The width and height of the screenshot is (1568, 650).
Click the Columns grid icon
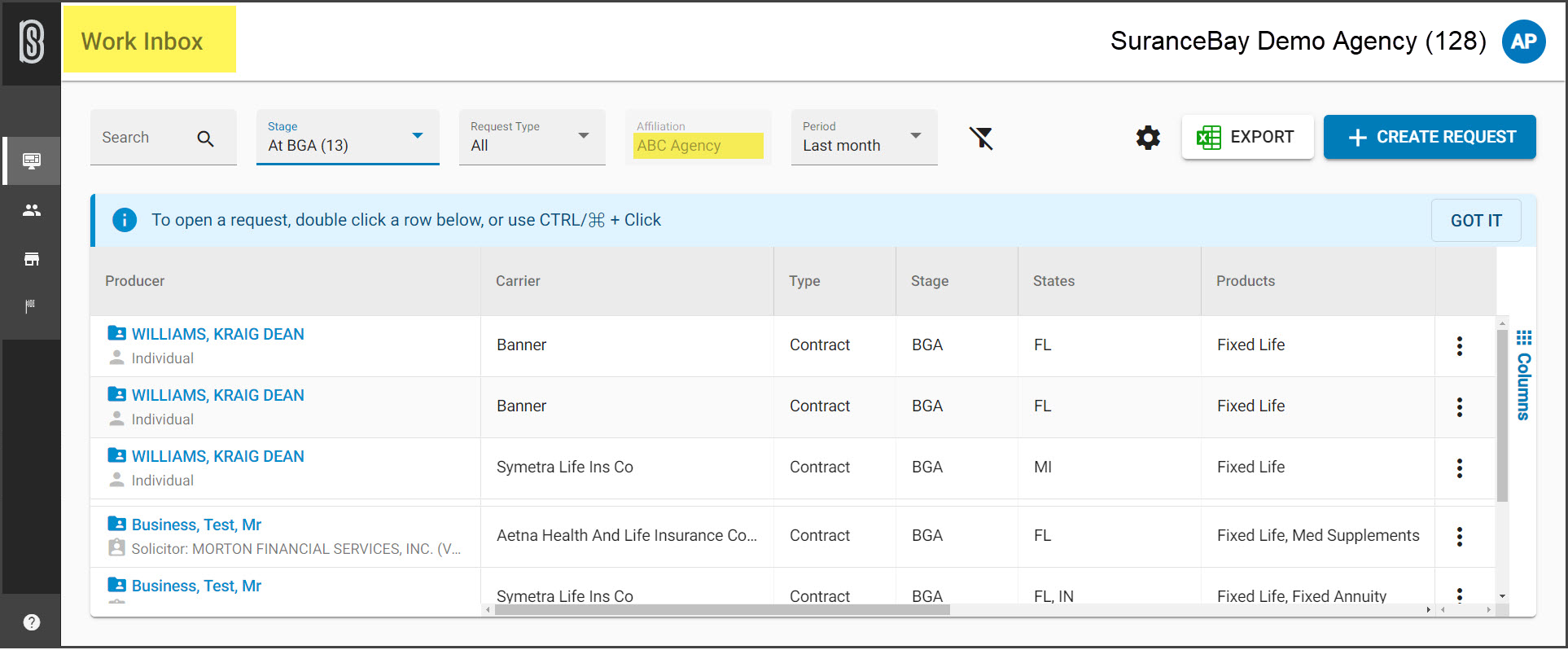pos(1524,337)
